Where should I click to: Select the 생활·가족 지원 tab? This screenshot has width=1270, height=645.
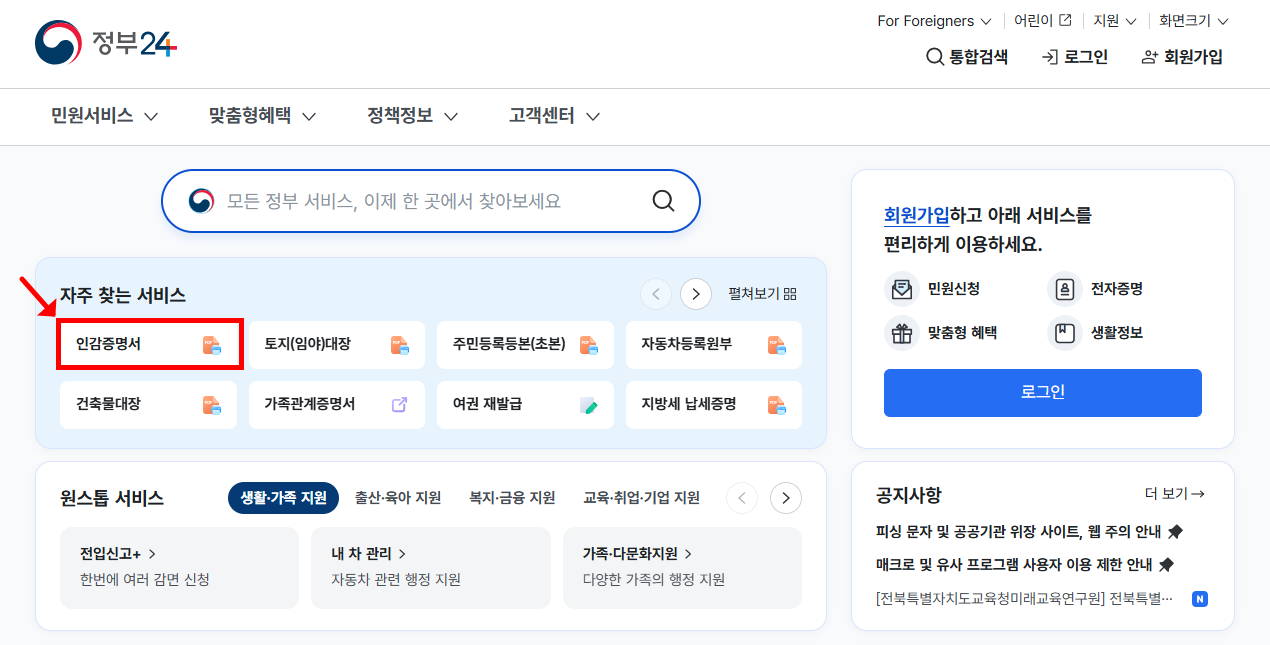(283, 497)
